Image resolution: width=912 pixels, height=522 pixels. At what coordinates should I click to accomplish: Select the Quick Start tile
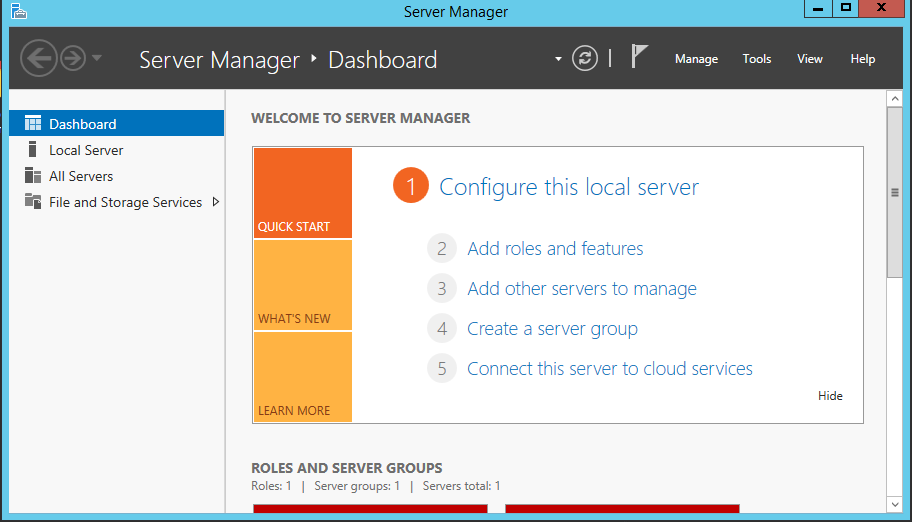click(x=303, y=193)
